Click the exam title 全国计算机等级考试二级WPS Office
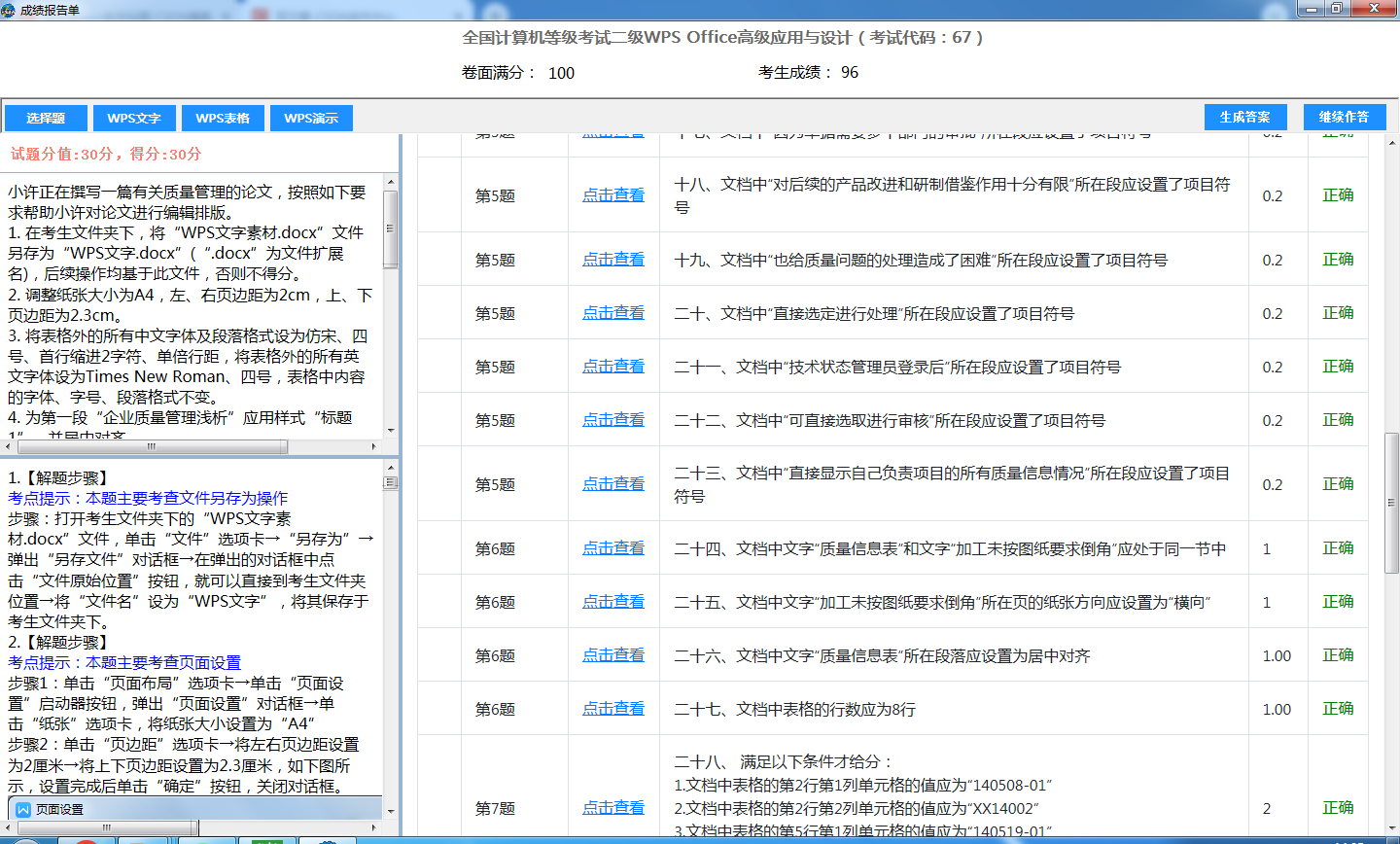1400x844 pixels. 722,38
